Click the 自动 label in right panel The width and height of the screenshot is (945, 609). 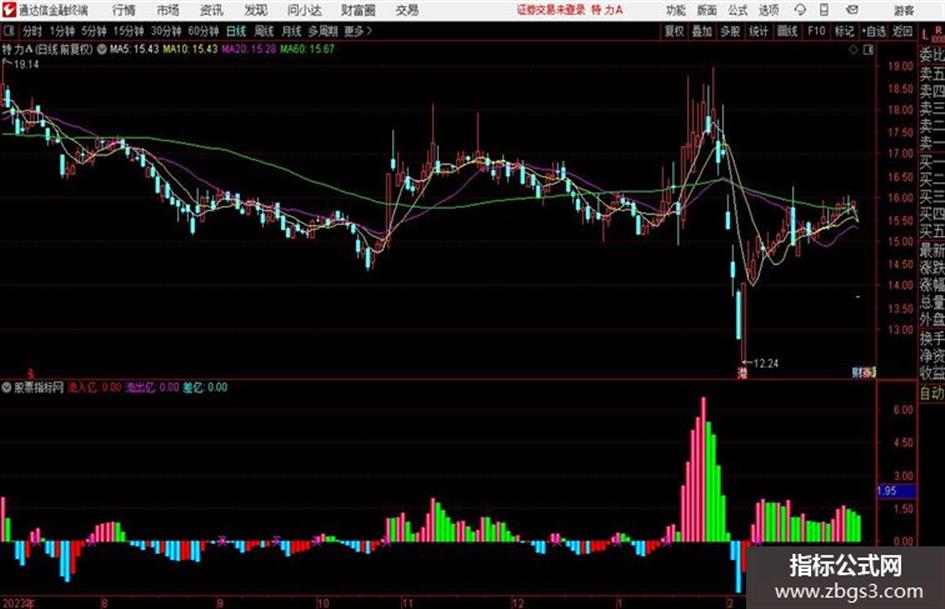(932, 393)
